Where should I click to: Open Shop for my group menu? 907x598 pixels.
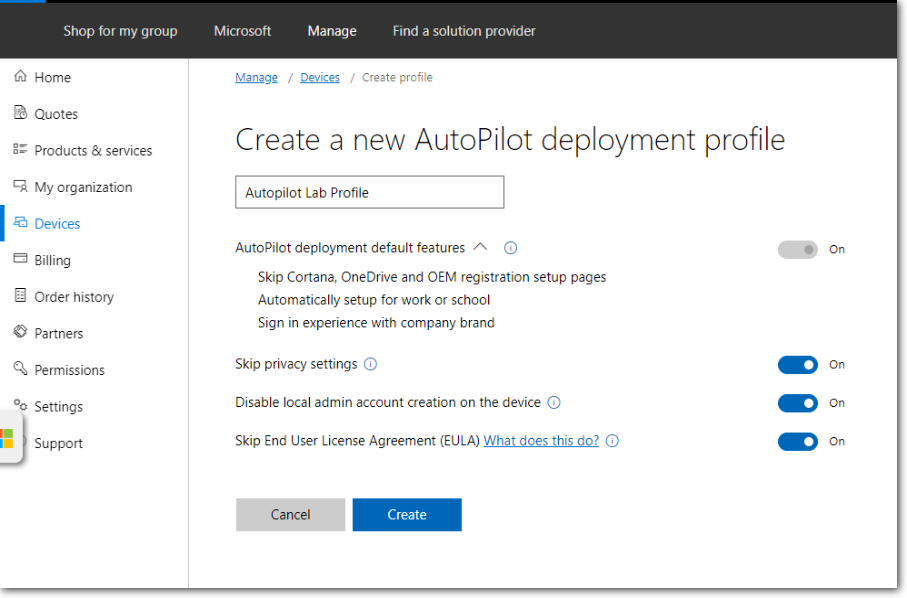point(120,31)
